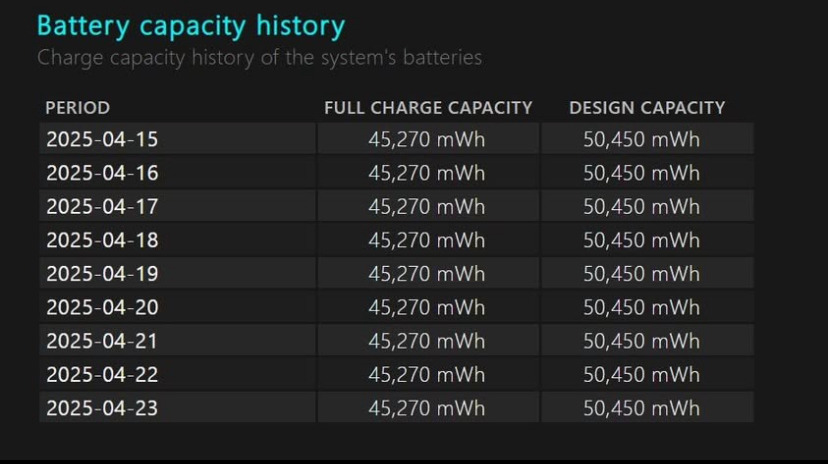
Task: Click the 2025-04-15 period cell
Action: 102,139
